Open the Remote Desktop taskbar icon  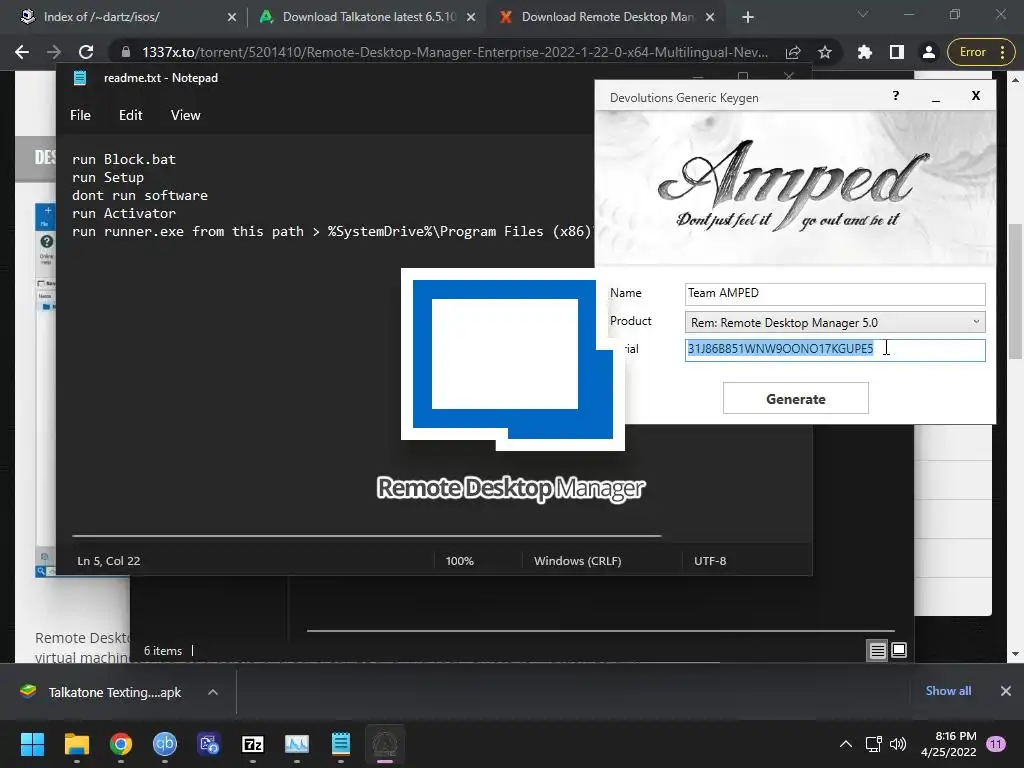click(208, 744)
